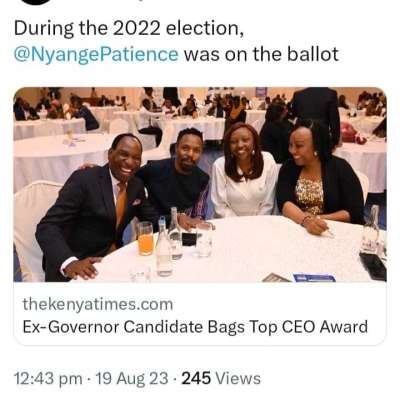400x400 pixels.
Task: Click the black phone lying on the table
Action: (373, 265)
